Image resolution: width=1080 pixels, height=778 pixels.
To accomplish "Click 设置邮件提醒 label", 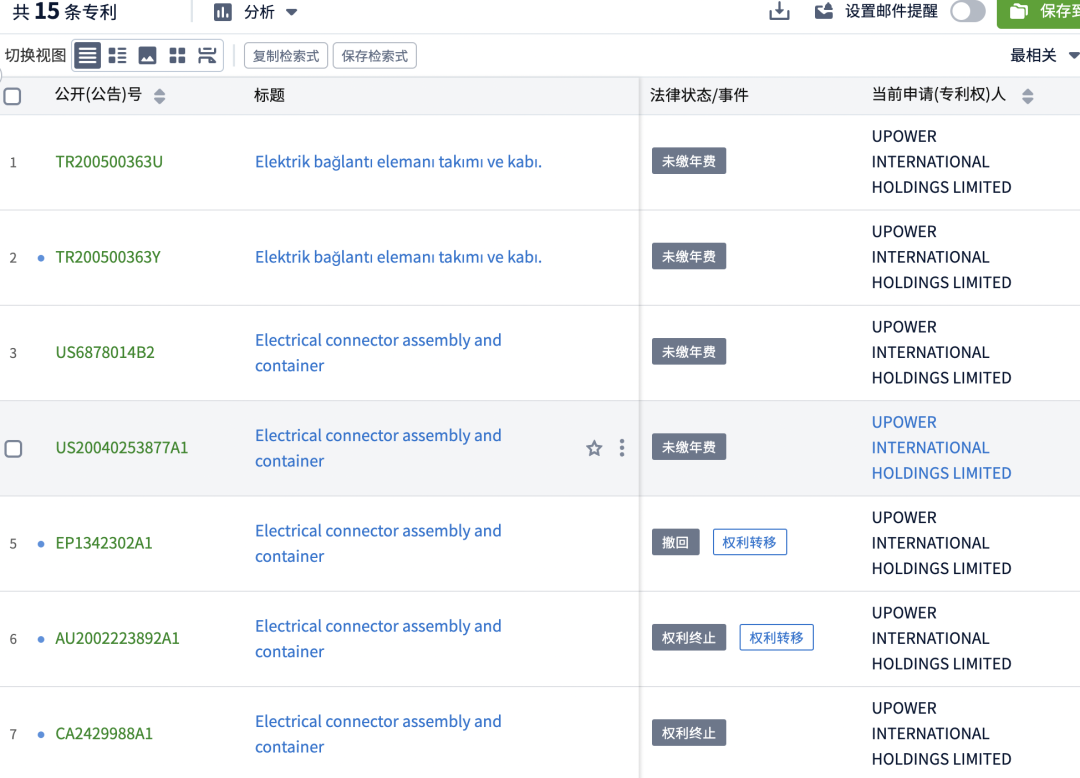I will [891, 12].
